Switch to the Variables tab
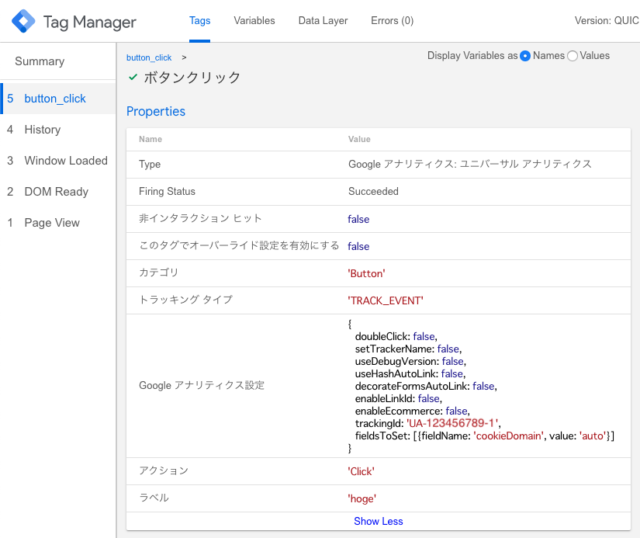 click(x=254, y=21)
